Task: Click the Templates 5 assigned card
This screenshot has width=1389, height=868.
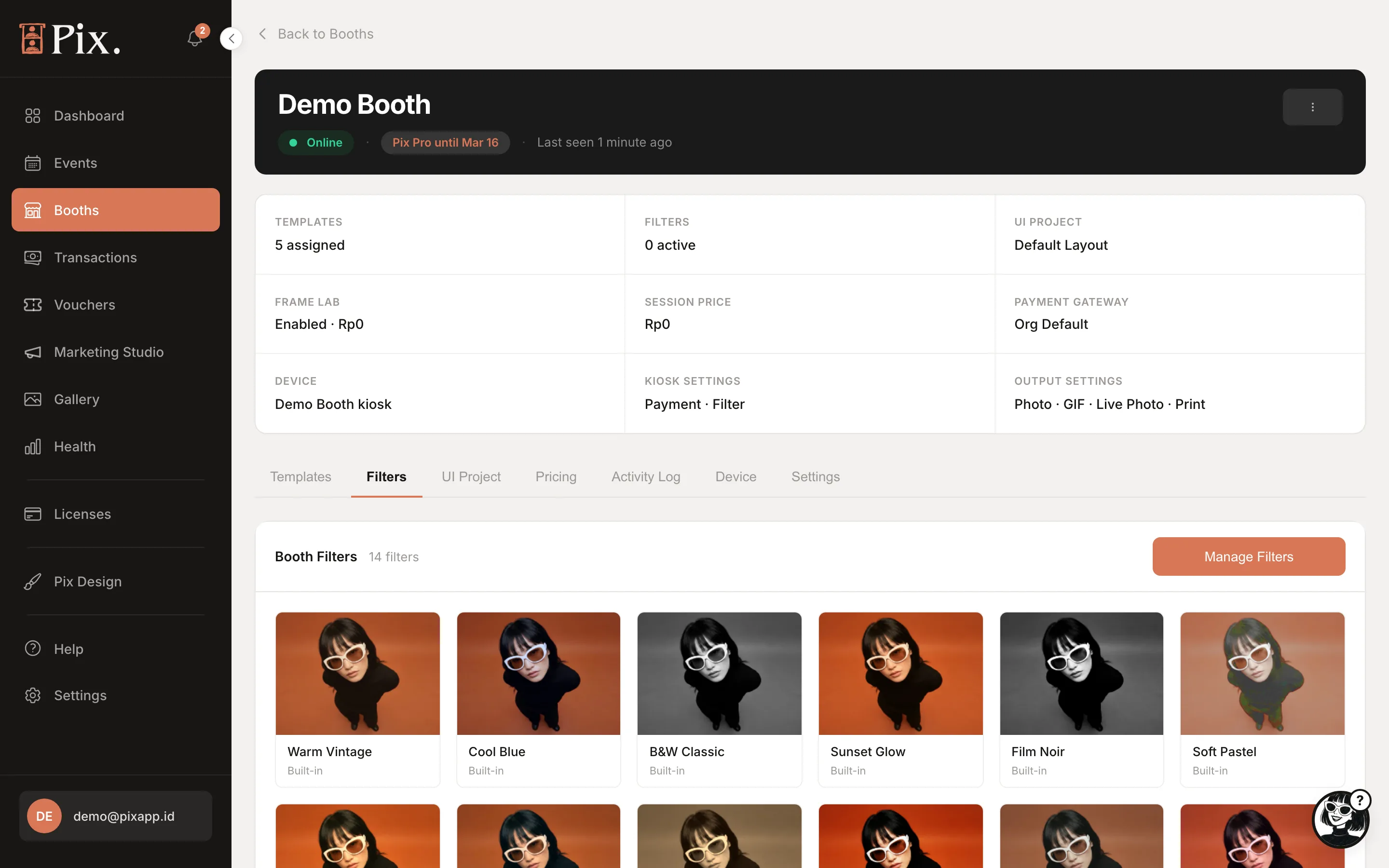Action: coord(440,234)
